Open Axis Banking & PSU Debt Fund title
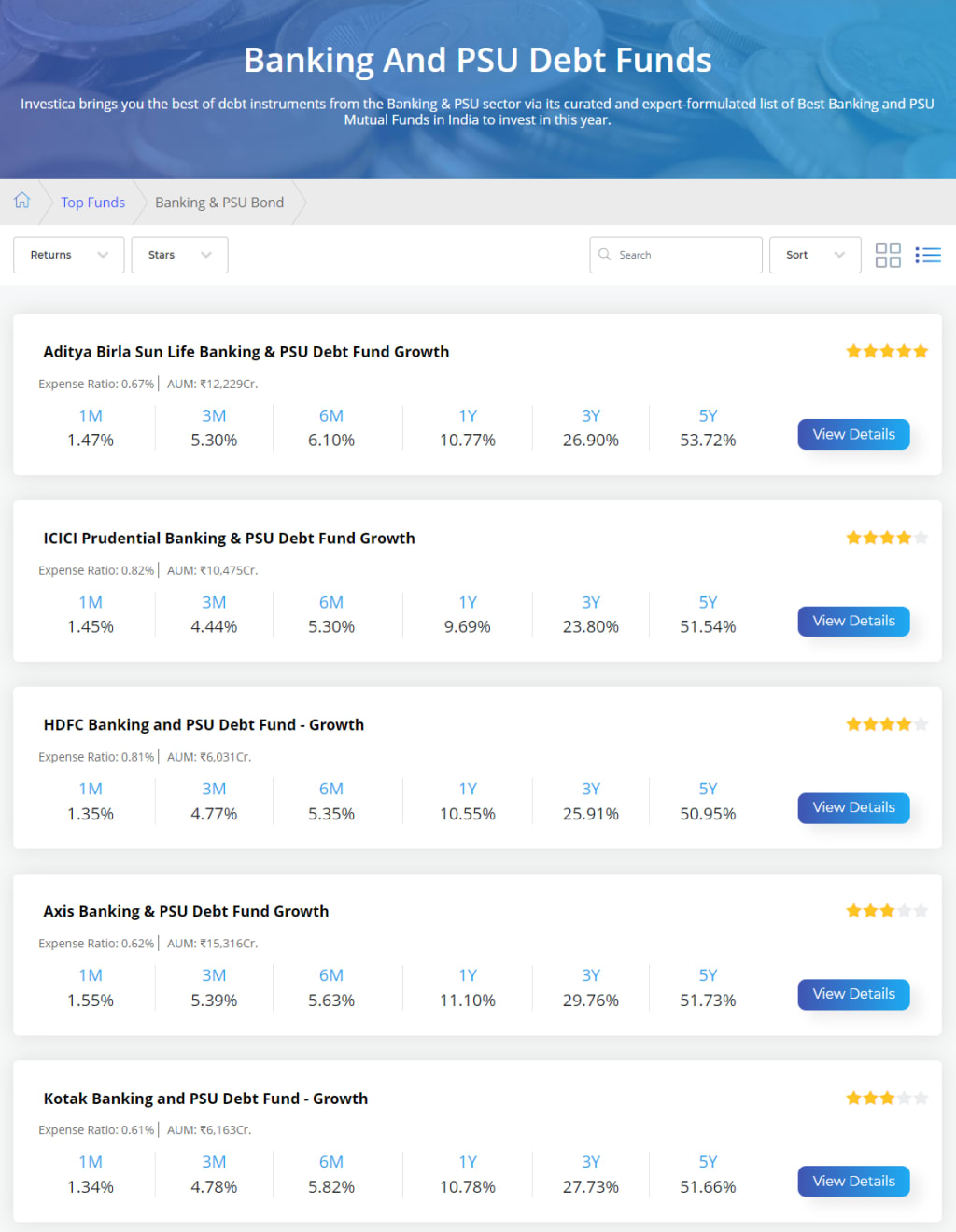The width and height of the screenshot is (956, 1232). click(186, 912)
